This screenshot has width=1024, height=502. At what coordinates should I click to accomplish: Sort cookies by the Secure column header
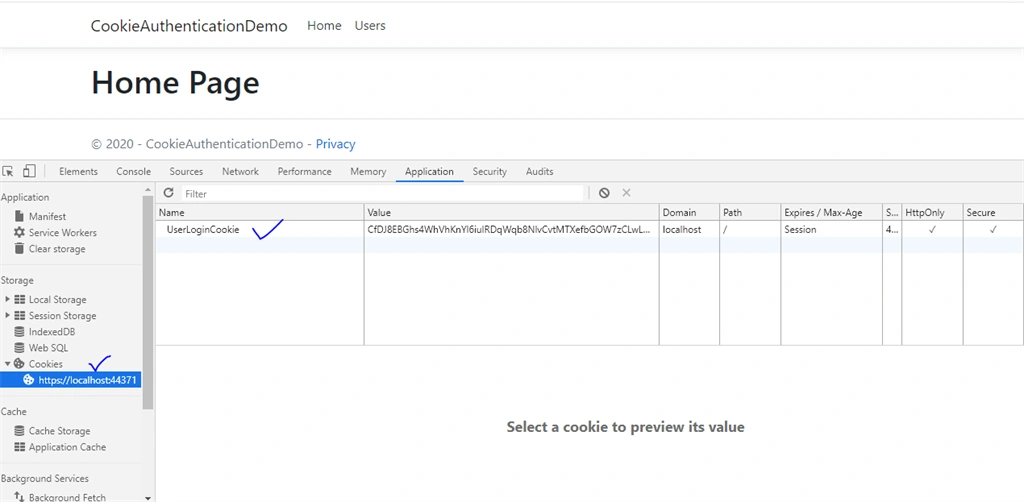[x=993, y=212]
